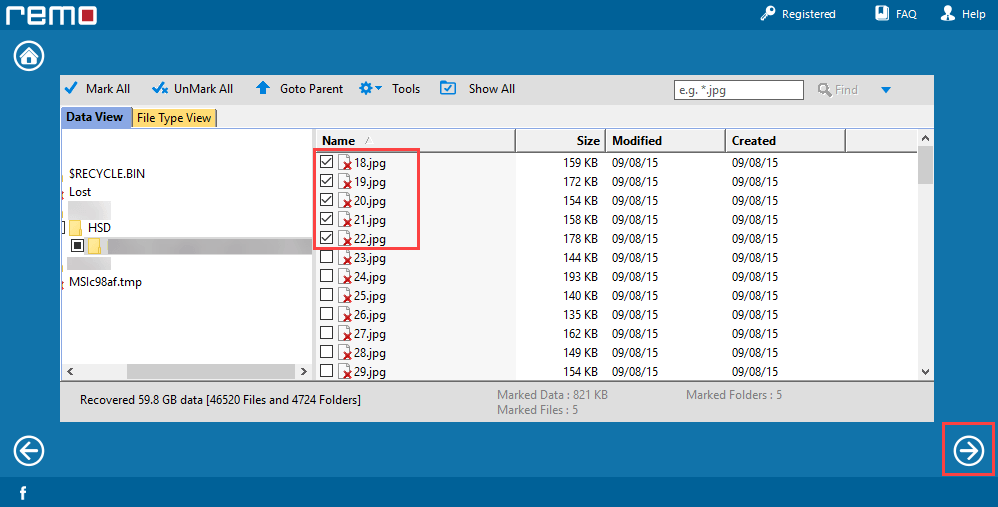998x507 pixels.
Task: Expand the dropdown arrow beside Find
Action: pos(885,90)
